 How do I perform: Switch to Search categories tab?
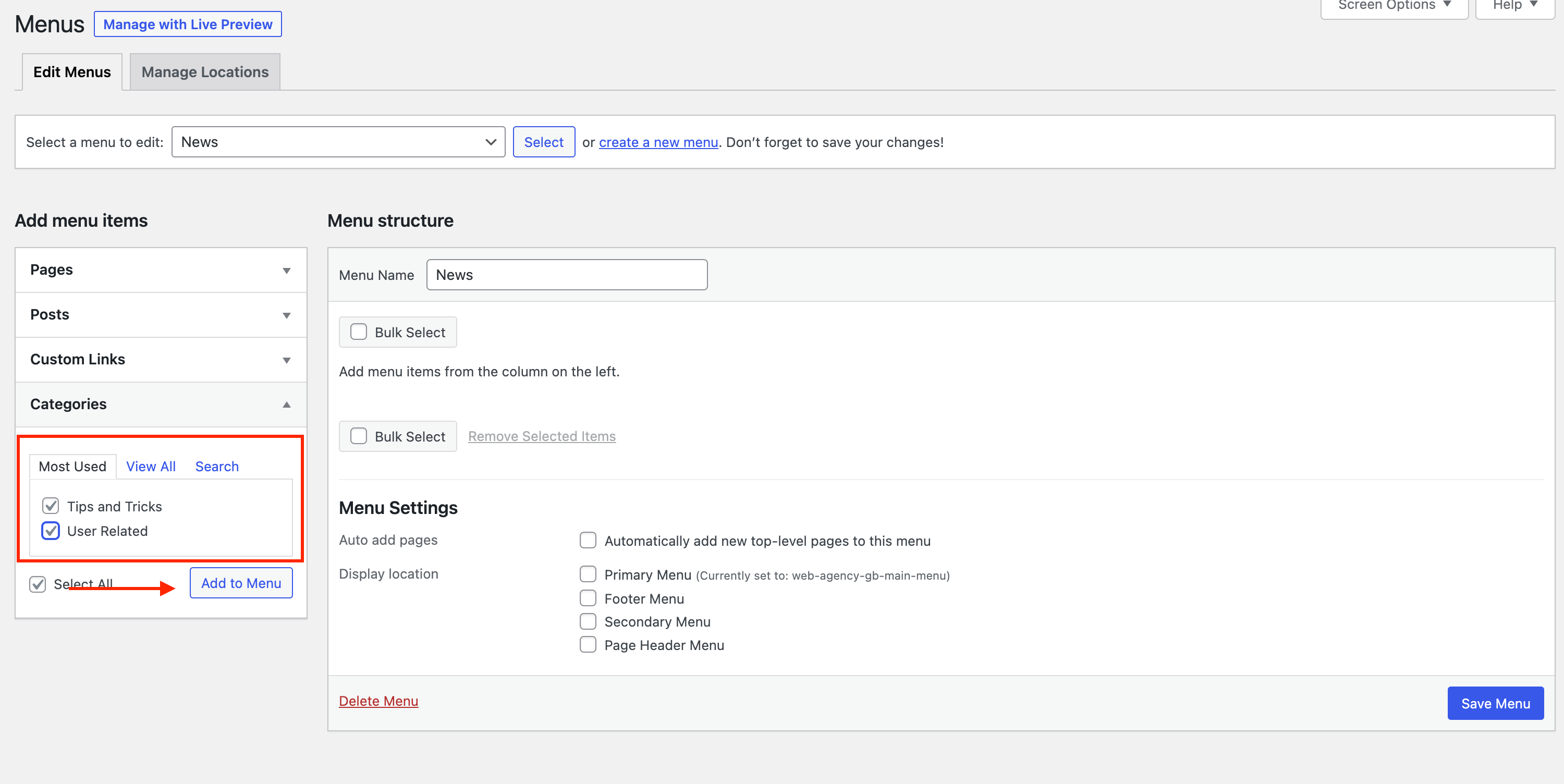click(x=217, y=467)
